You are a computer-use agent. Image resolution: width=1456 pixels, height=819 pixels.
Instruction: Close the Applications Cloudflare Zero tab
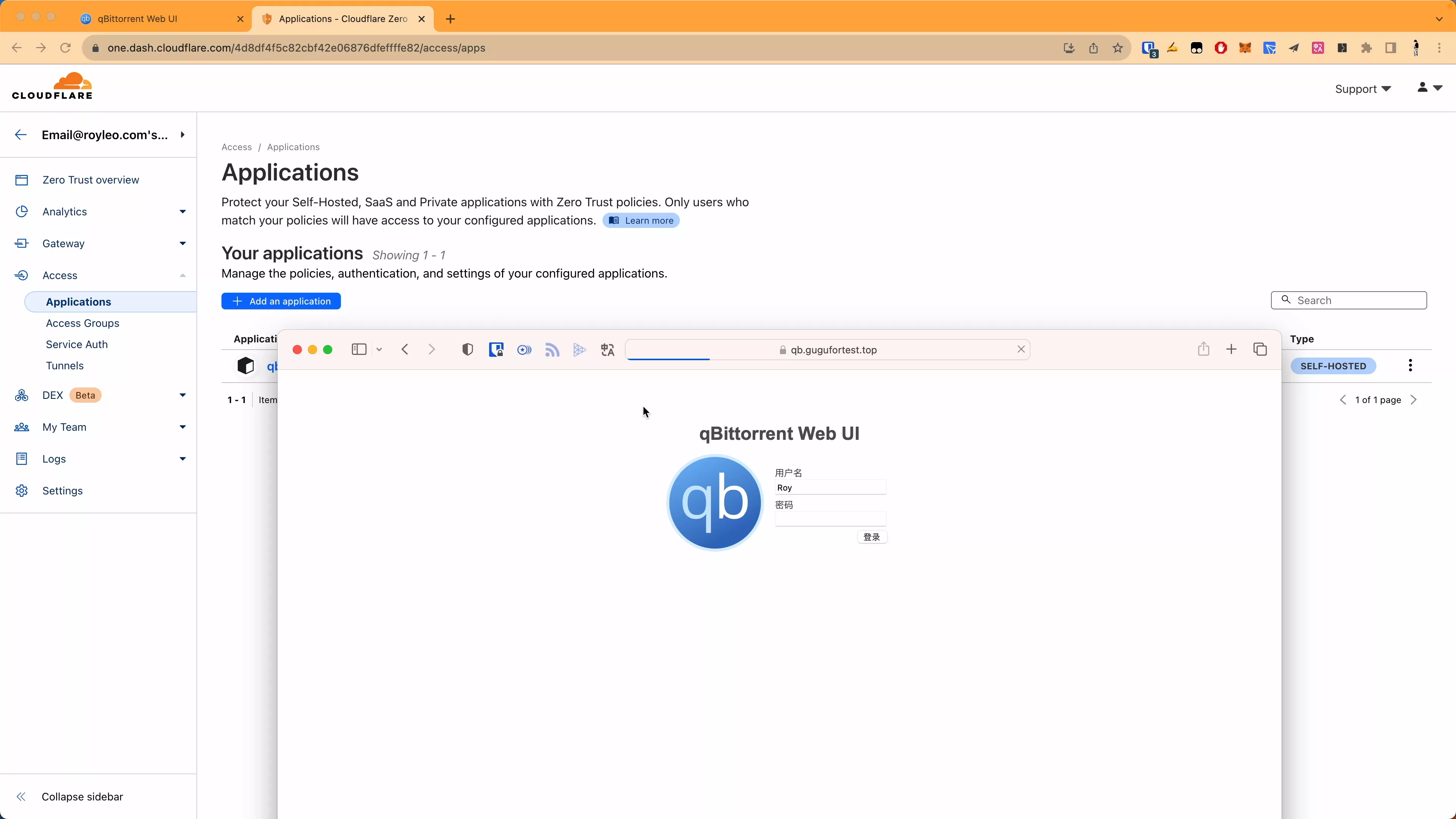pyautogui.click(x=422, y=19)
